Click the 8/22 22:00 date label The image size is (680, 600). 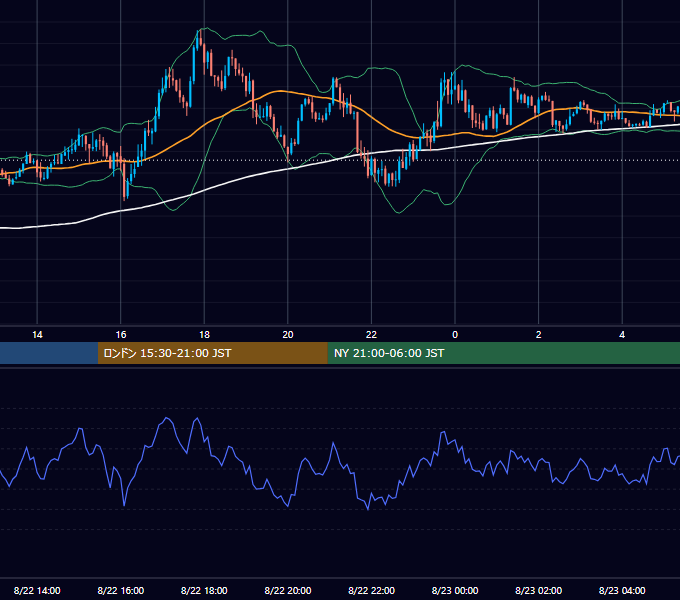pos(371,590)
